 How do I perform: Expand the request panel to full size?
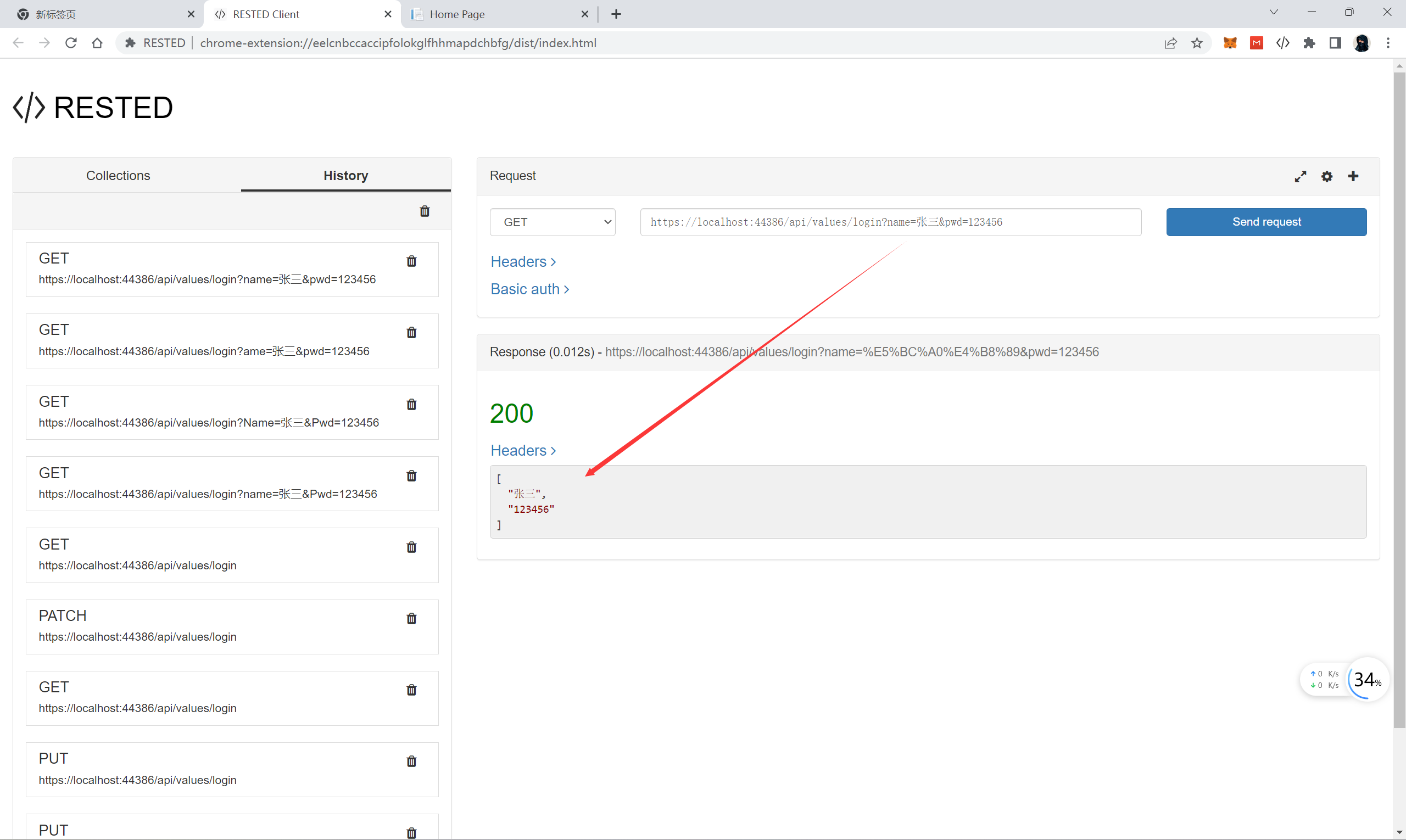point(1300,177)
